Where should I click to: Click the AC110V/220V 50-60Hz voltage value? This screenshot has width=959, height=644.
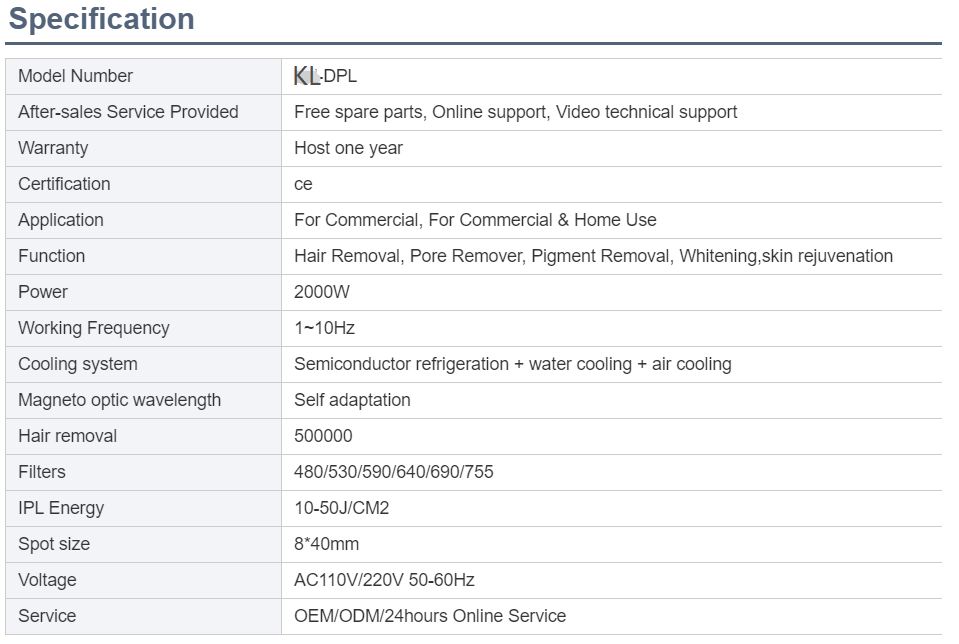point(384,580)
